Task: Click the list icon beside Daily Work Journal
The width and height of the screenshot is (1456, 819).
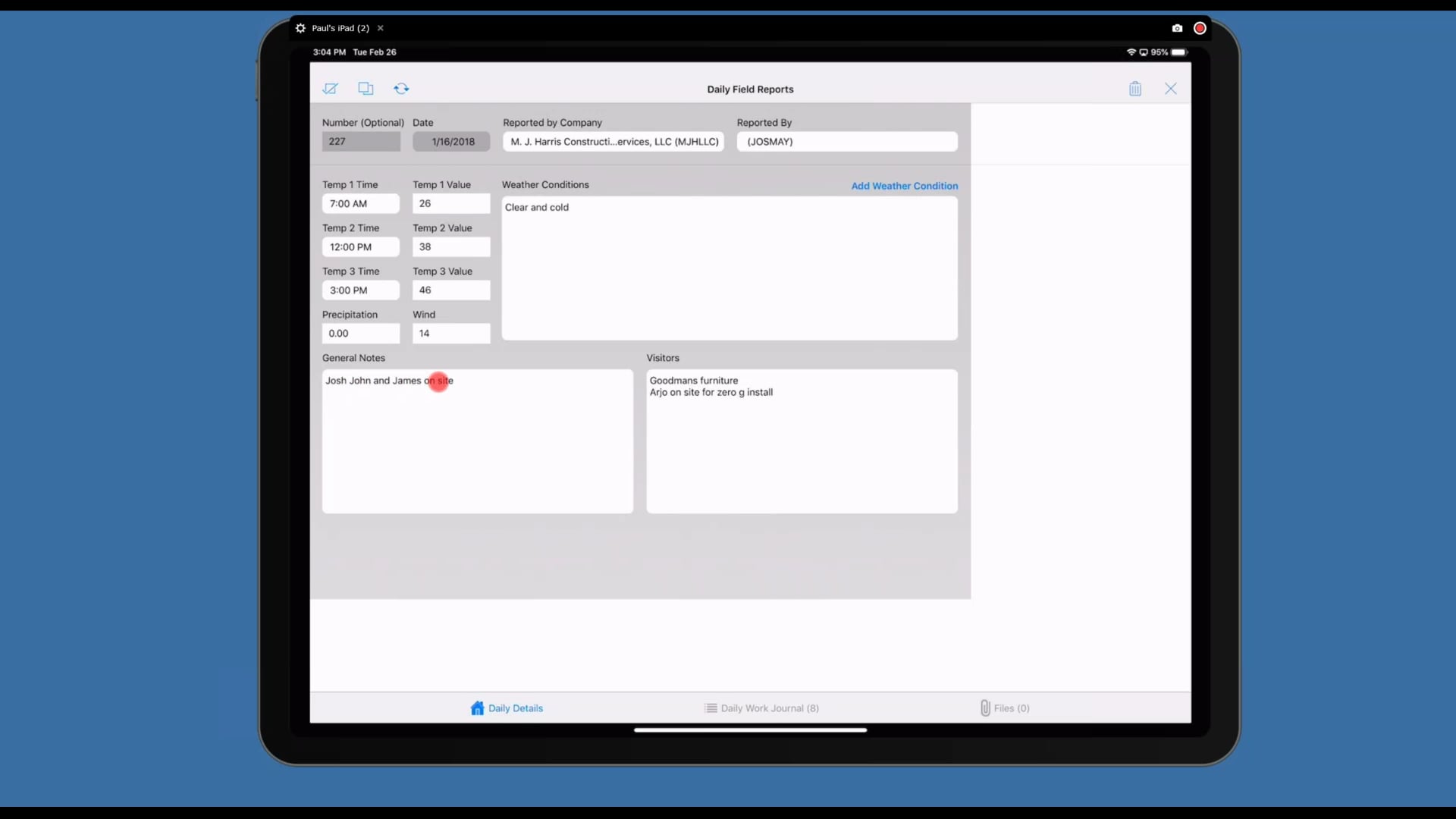Action: (x=711, y=708)
